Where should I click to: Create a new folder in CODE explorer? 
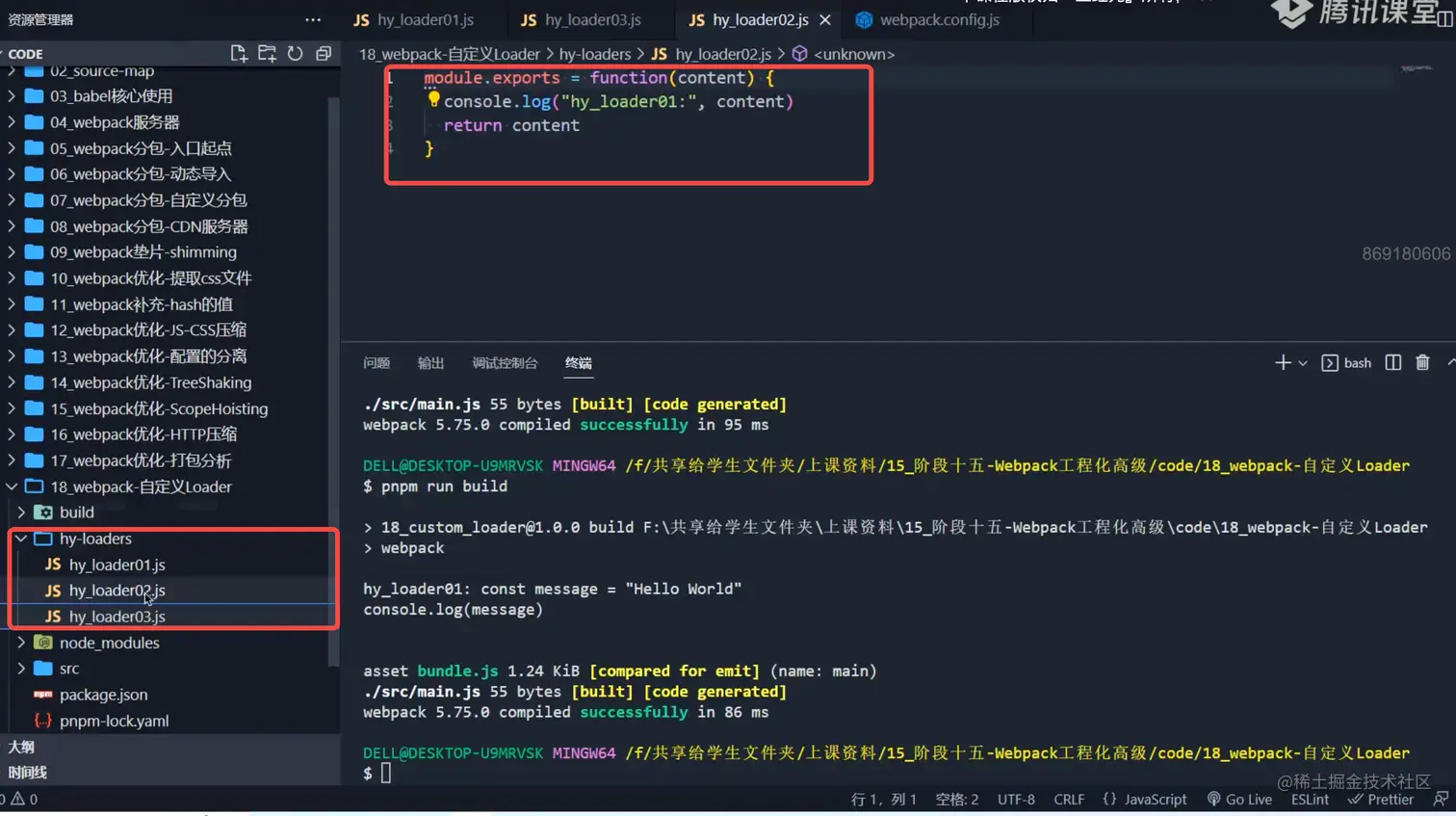[267, 54]
